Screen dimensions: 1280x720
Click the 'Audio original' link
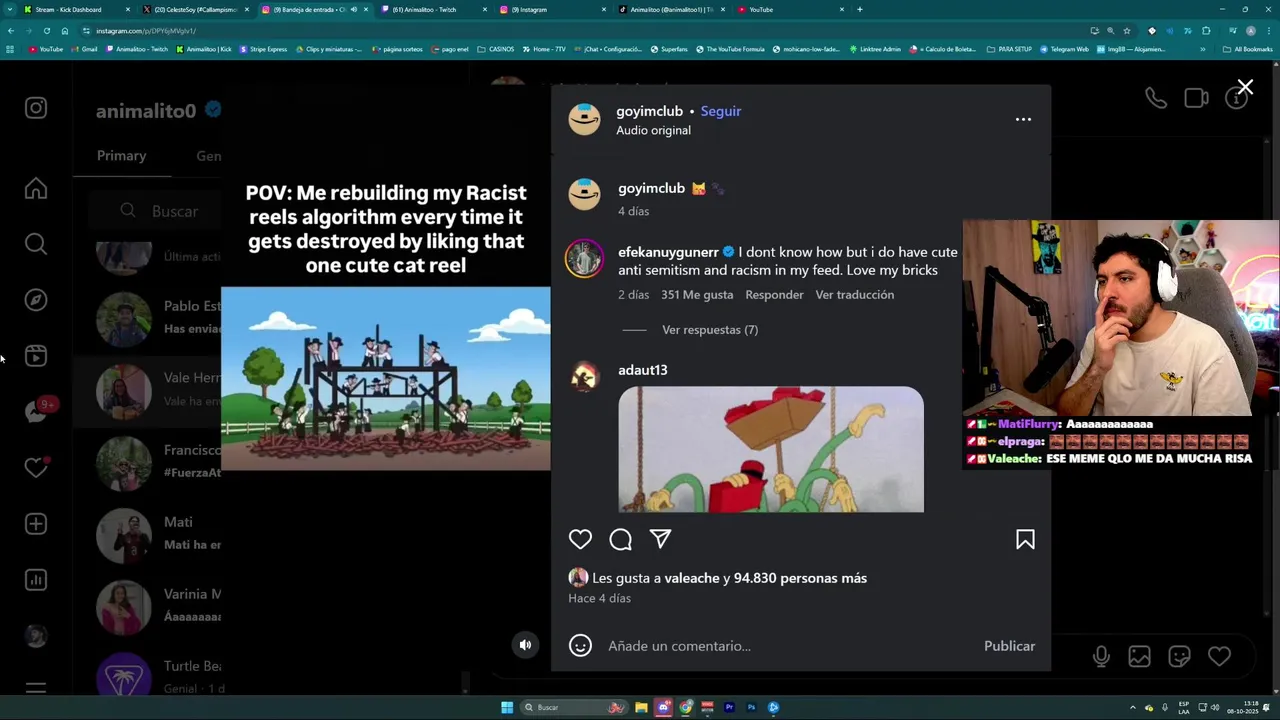[653, 130]
